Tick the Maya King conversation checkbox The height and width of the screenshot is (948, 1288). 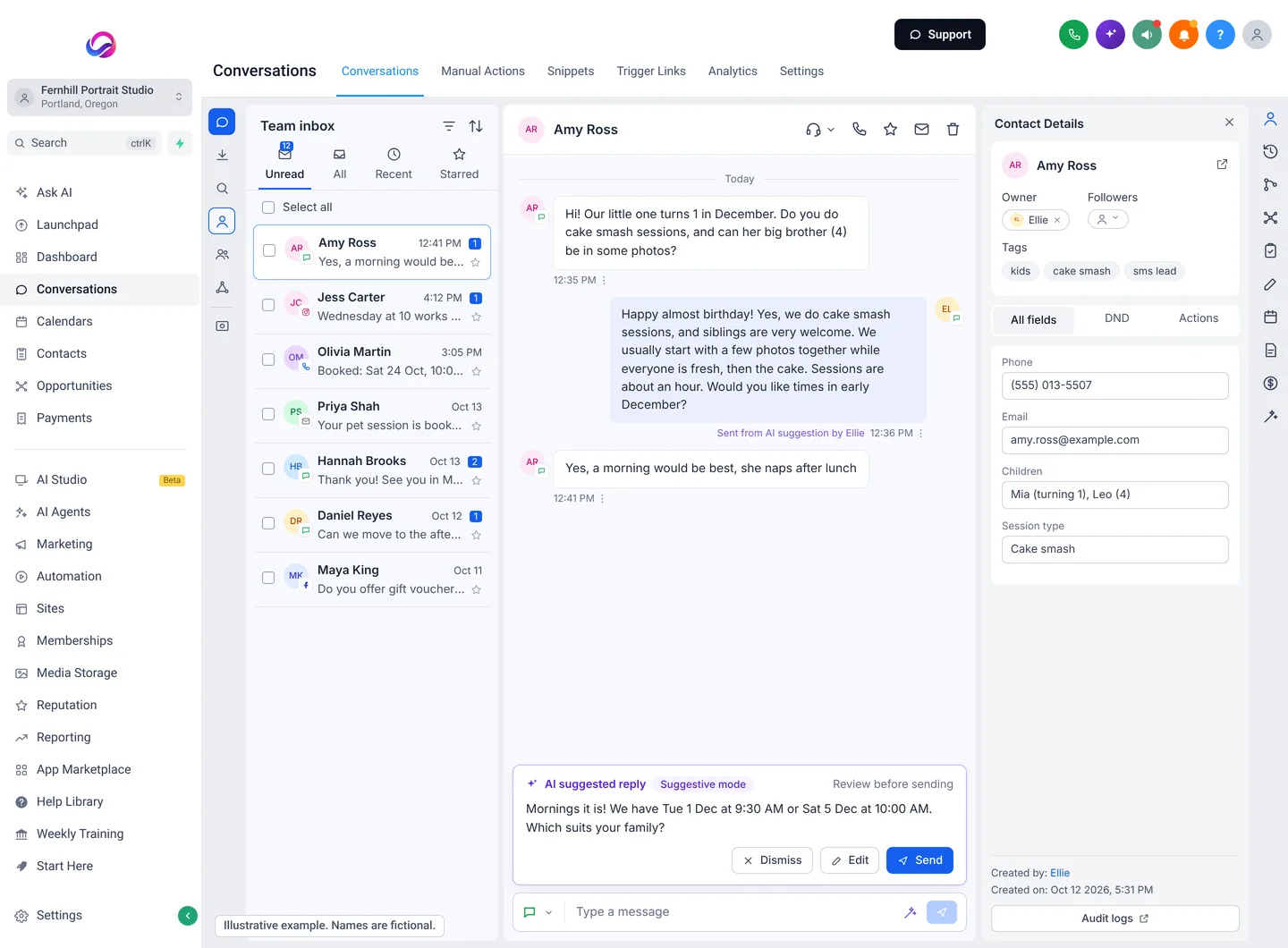pyautogui.click(x=268, y=578)
